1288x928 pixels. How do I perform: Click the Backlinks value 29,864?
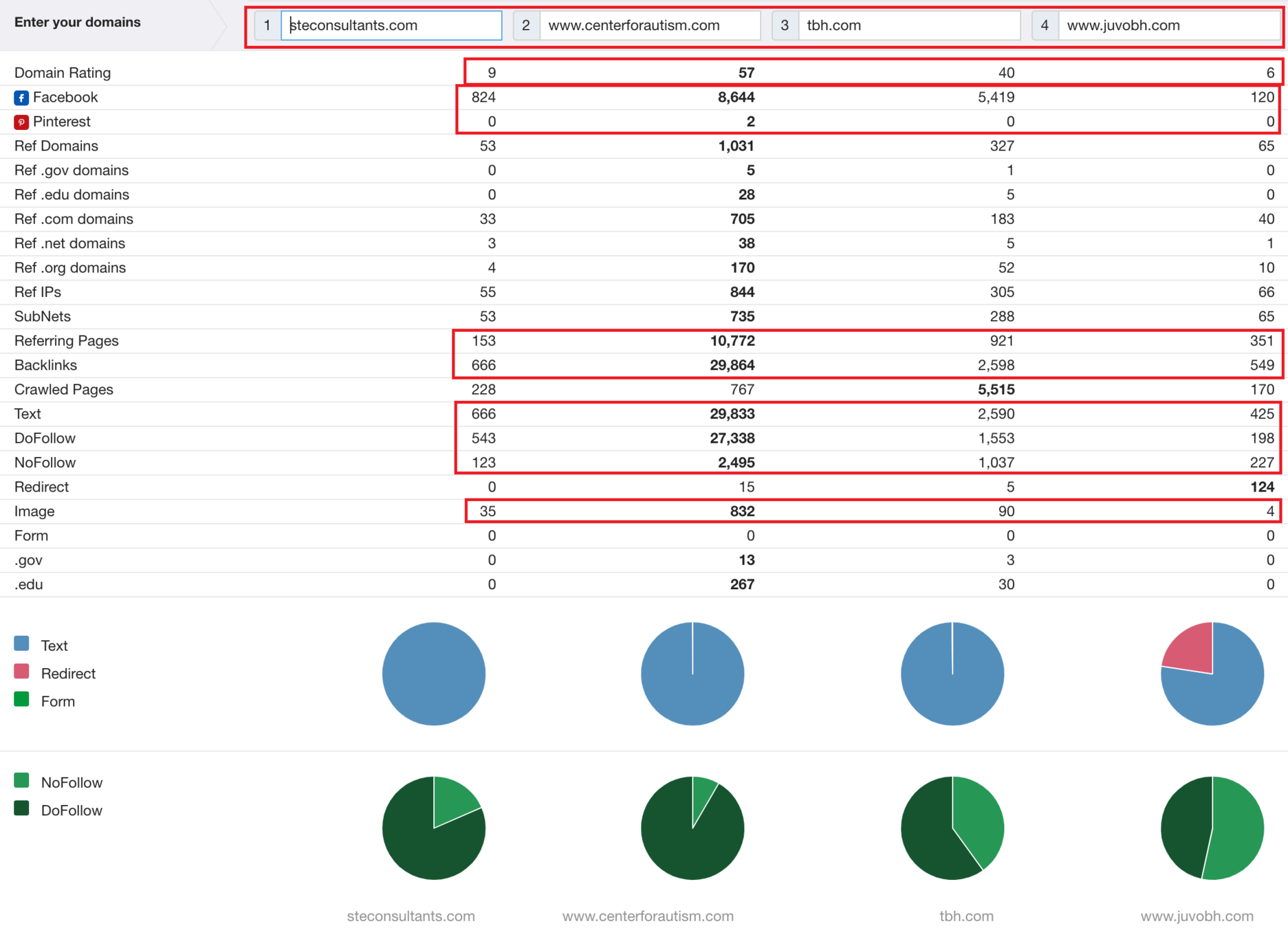732,365
